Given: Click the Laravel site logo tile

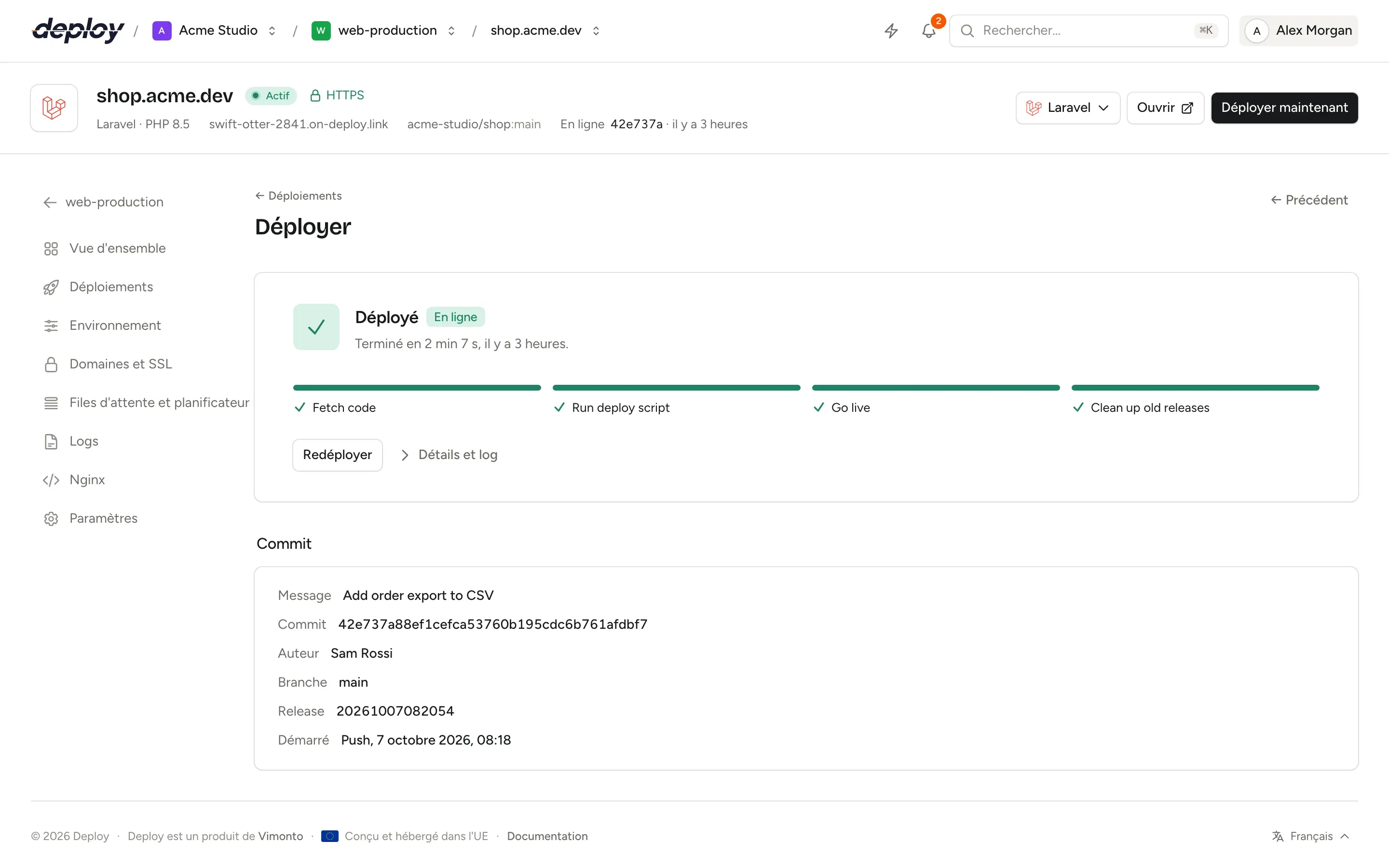Looking at the screenshot, I should [54, 108].
